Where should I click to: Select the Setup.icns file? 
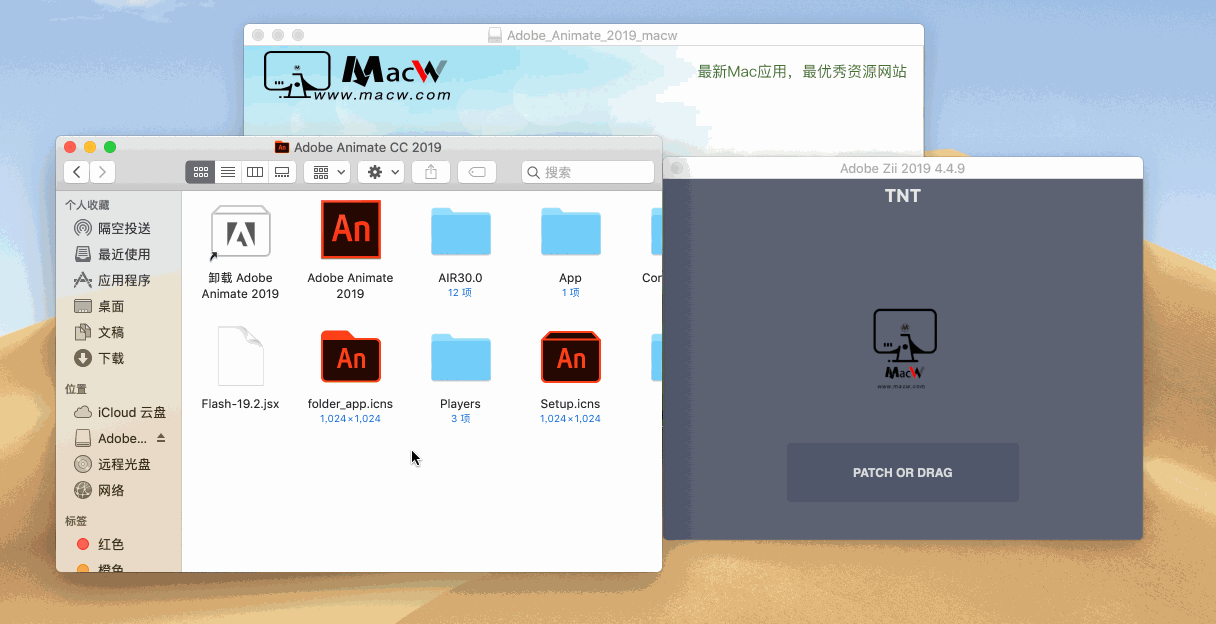570,357
